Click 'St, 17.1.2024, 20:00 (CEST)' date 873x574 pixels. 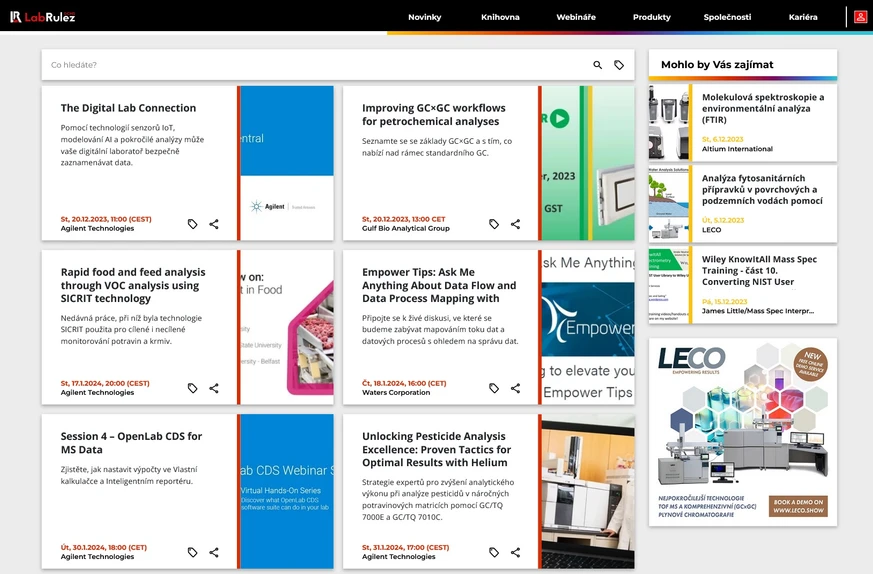click(x=105, y=384)
